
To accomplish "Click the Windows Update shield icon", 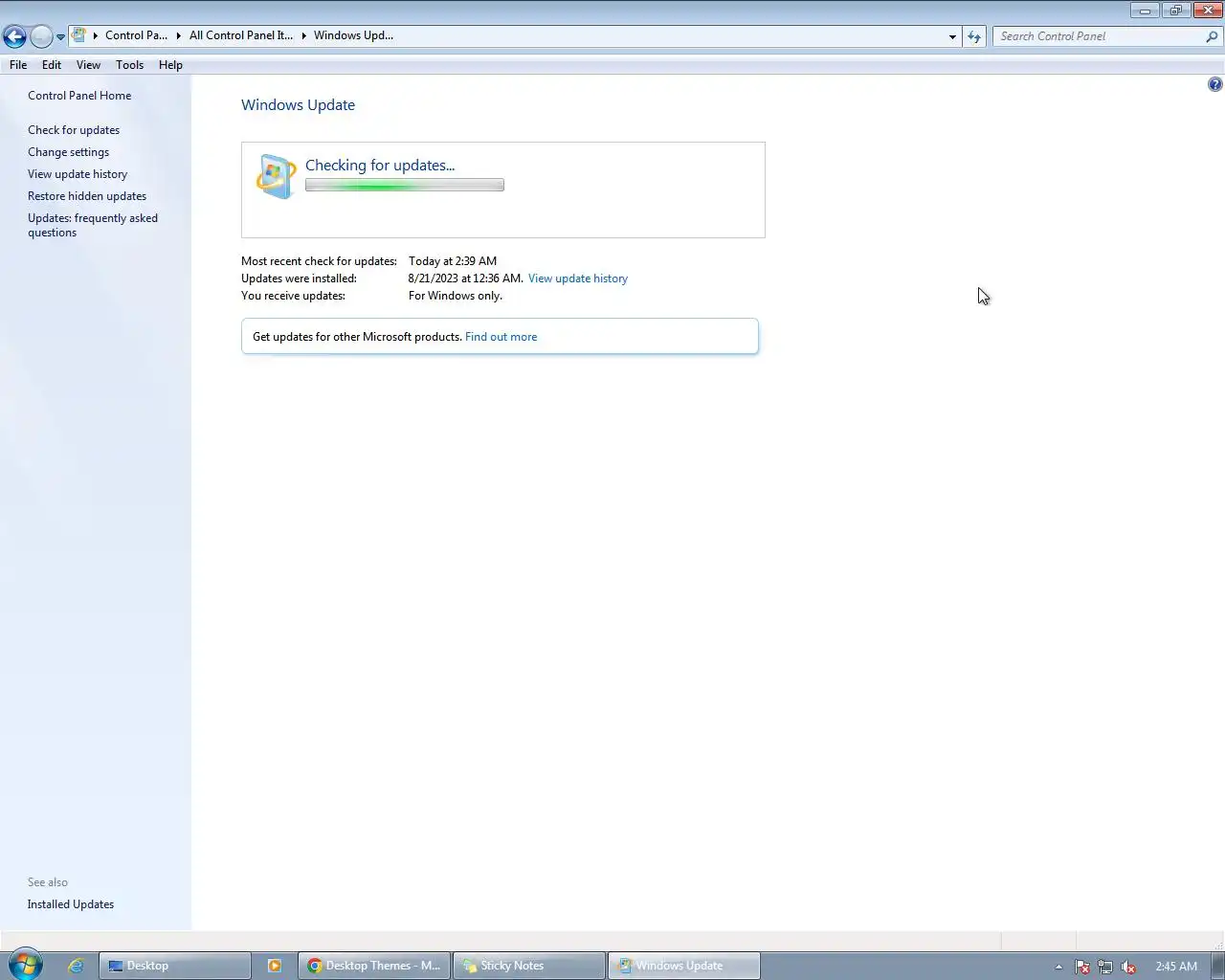I will [277, 177].
